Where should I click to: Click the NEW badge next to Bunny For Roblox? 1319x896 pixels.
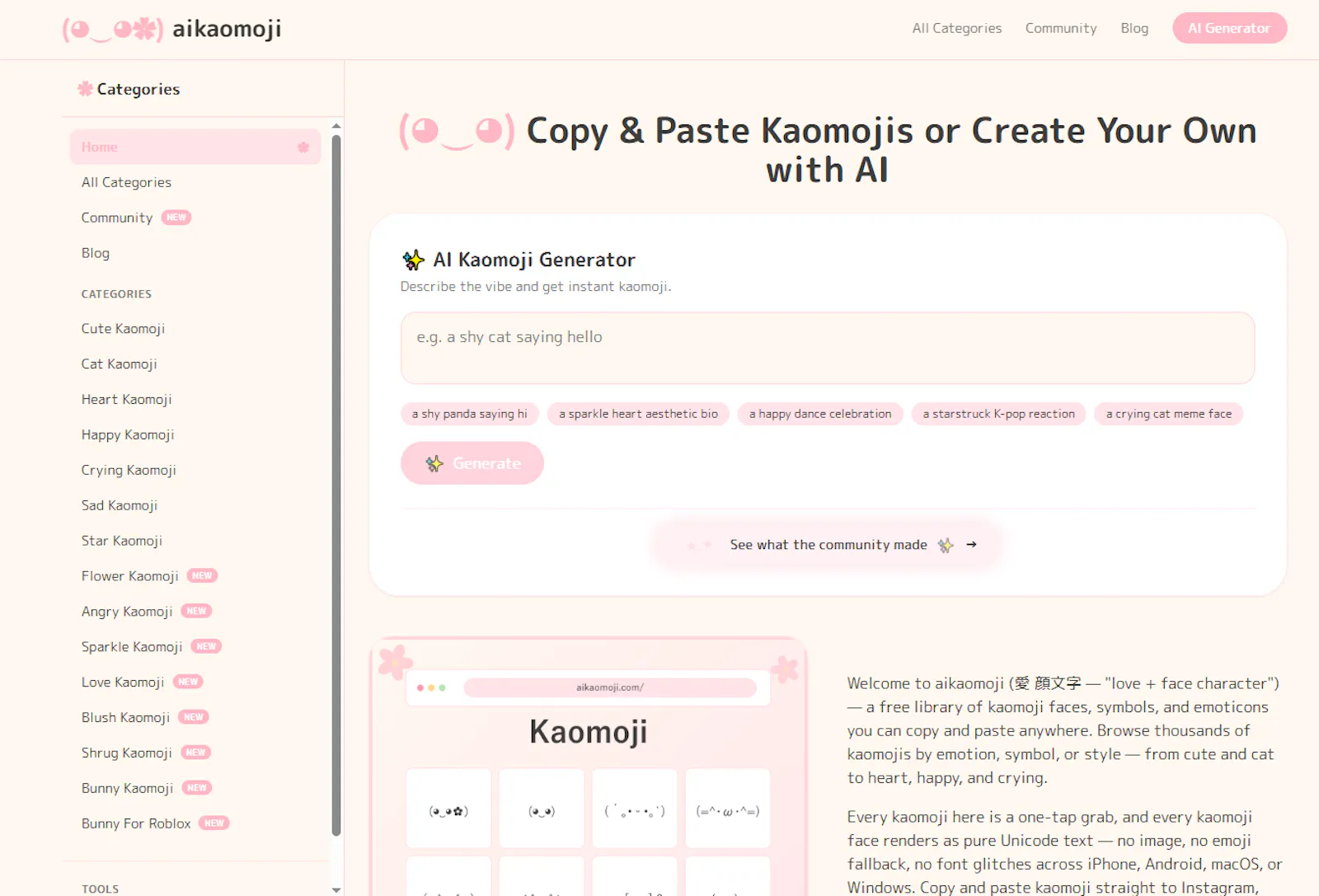coord(214,823)
